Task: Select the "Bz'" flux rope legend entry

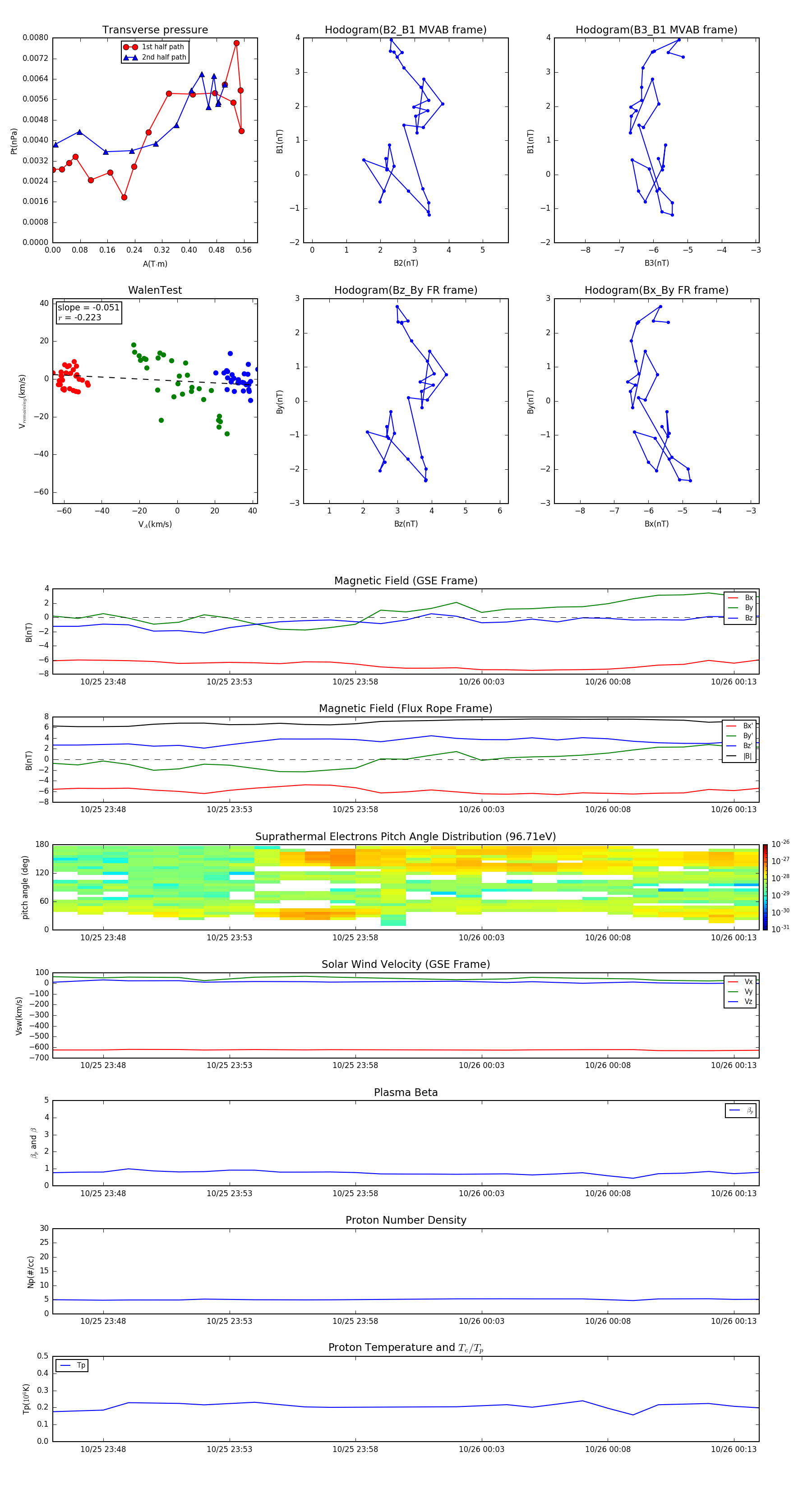Action: pos(740,746)
